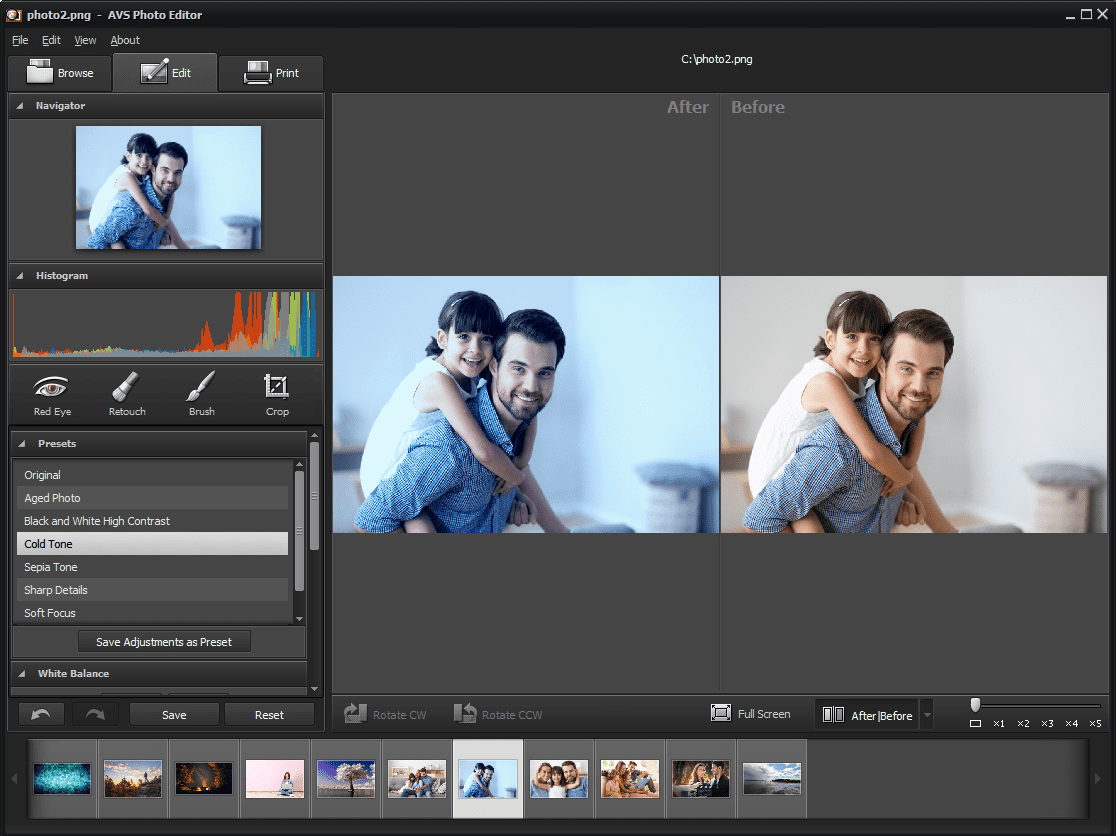Click the zoom slider handle
Viewport: 1116px width, 836px height.
pos(975,704)
